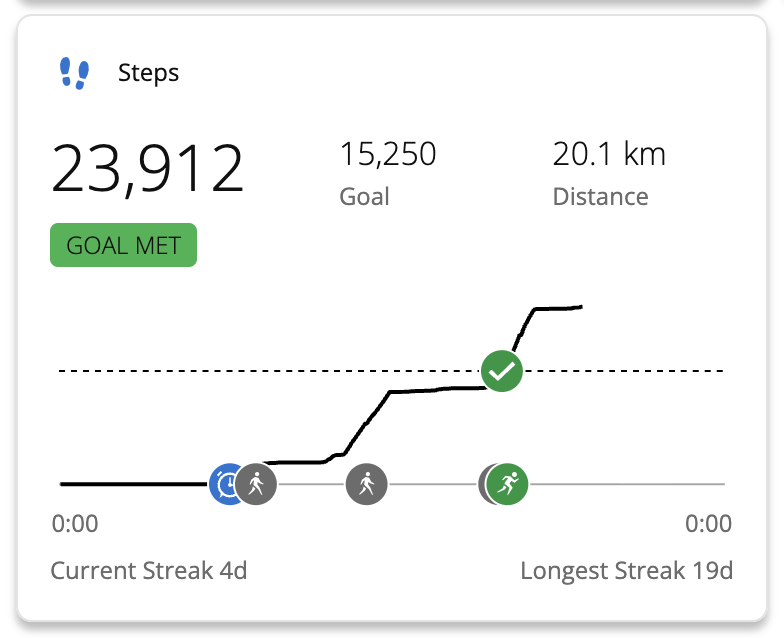
Task: Select the first gray walking activity icon
Action: [258, 484]
